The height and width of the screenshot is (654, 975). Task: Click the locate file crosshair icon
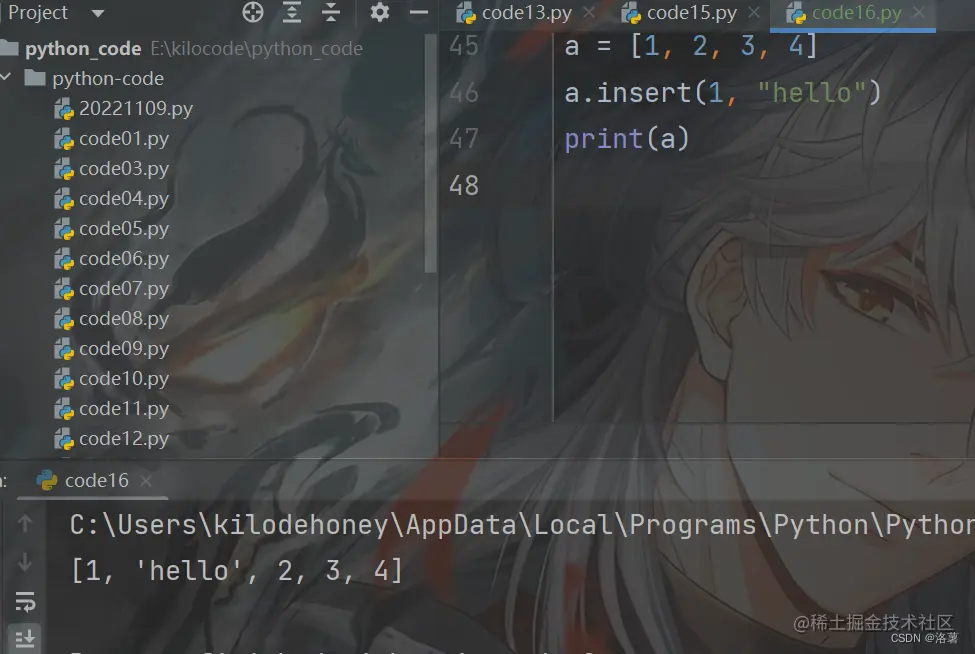(x=252, y=12)
